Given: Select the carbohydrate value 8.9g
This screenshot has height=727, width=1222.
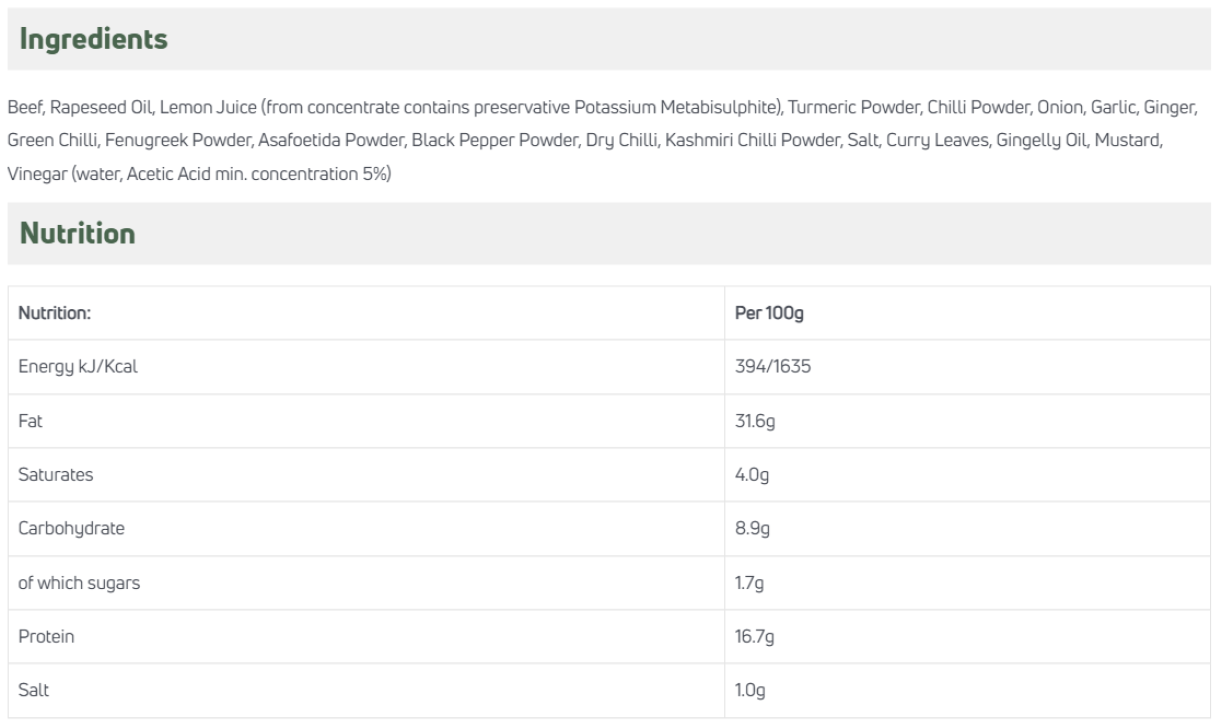Looking at the screenshot, I should pos(751,529).
